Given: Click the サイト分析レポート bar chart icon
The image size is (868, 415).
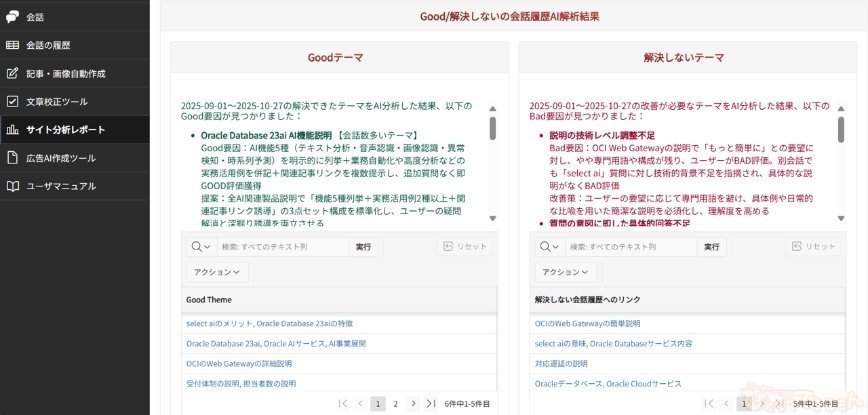Looking at the screenshot, I should pyautogui.click(x=12, y=129).
